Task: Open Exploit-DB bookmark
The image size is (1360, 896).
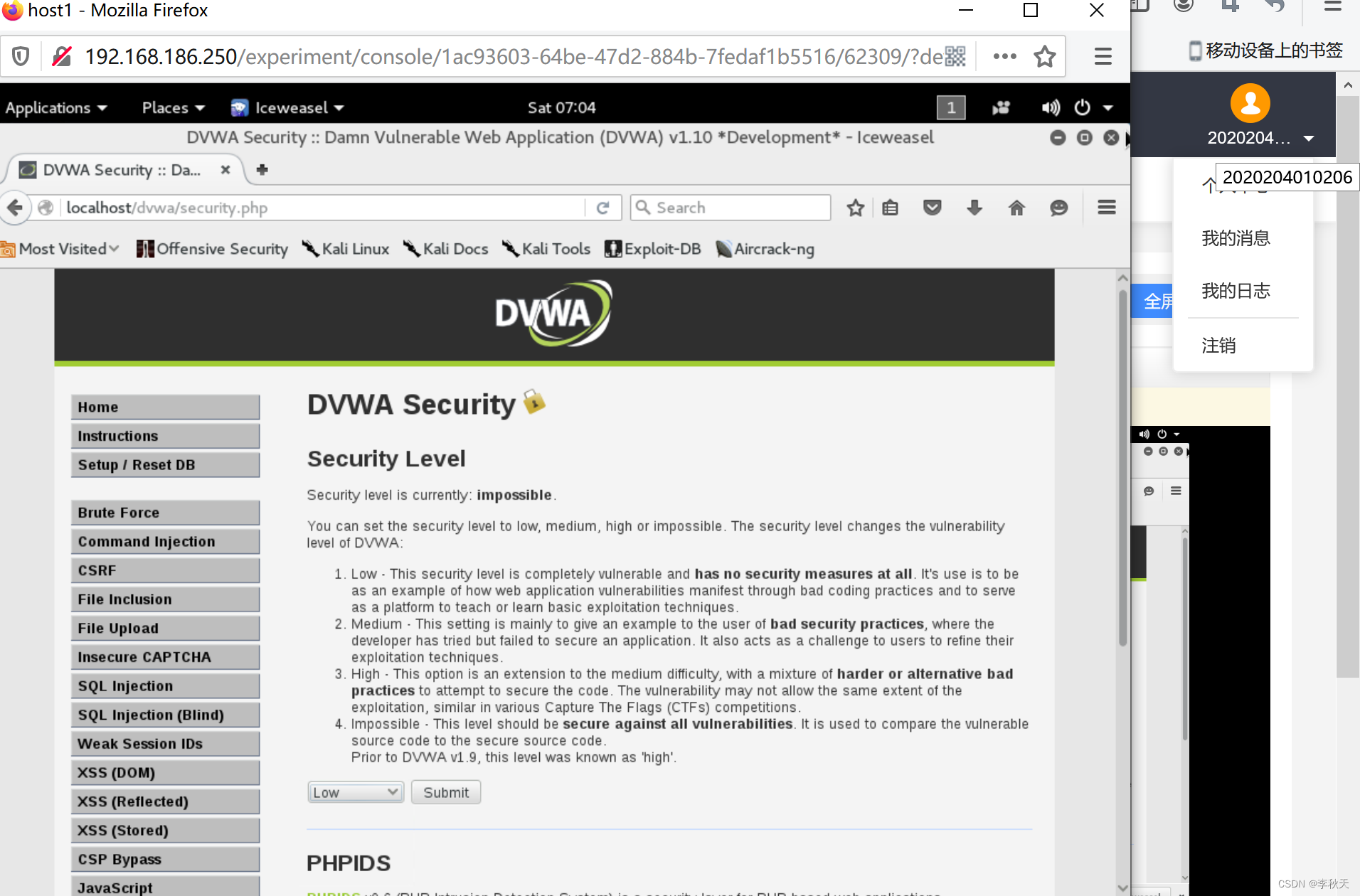Action: pos(652,249)
